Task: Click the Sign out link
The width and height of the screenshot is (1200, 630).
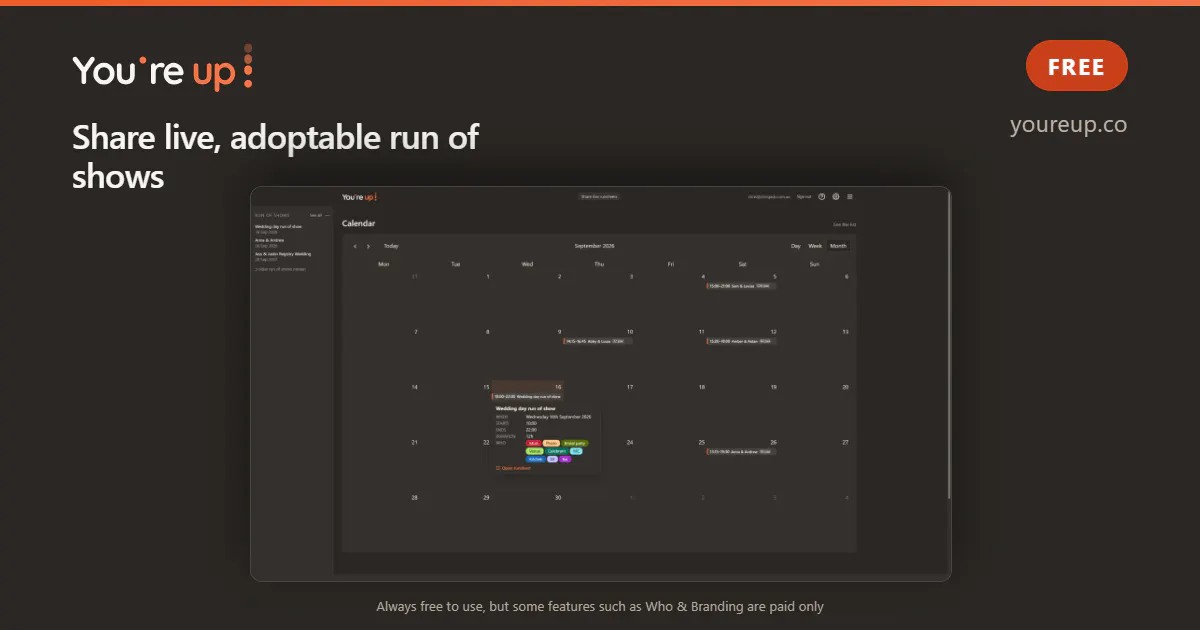Action: pos(804,197)
